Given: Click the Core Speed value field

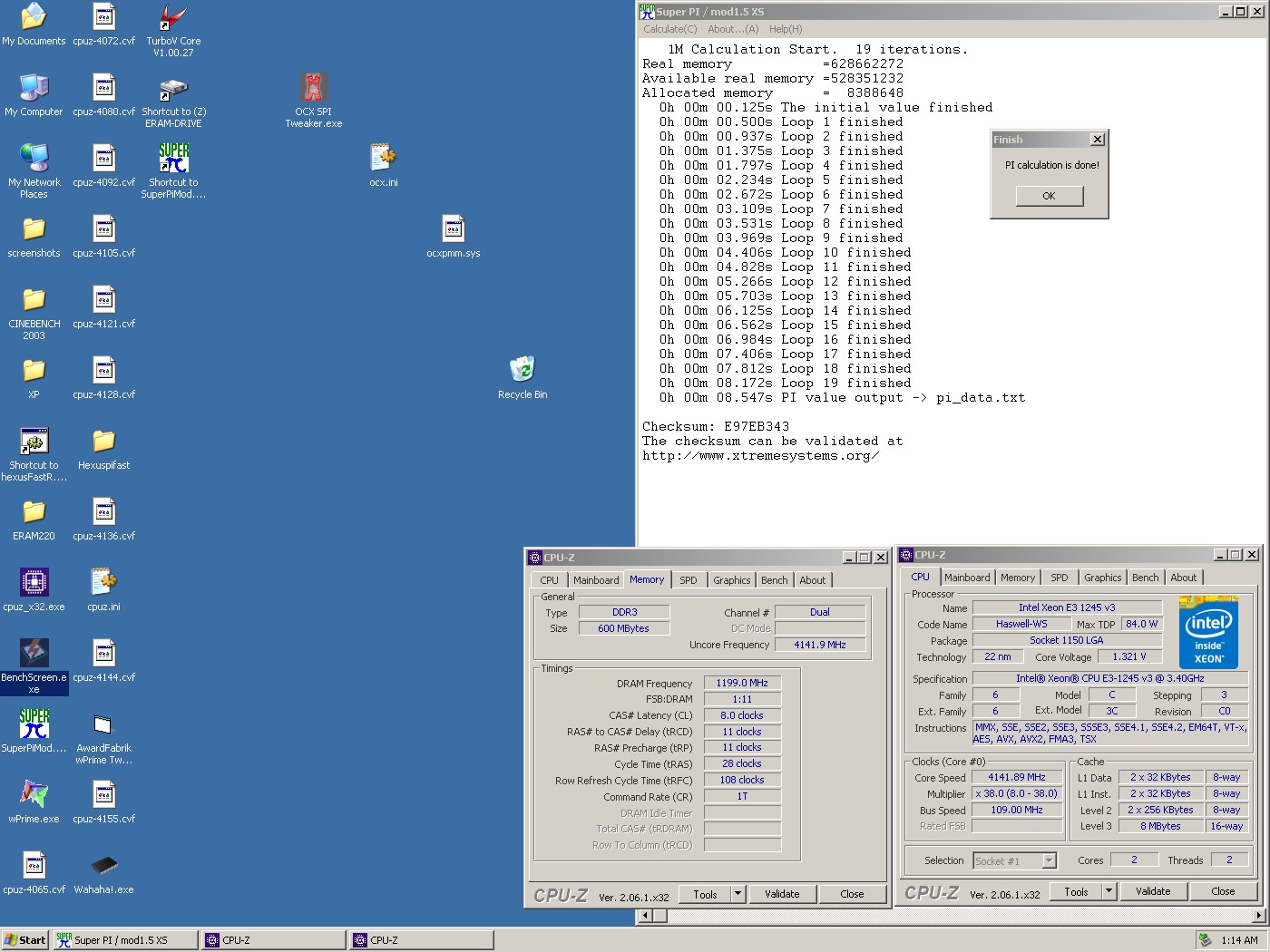Looking at the screenshot, I should click(x=1017, y=777).
